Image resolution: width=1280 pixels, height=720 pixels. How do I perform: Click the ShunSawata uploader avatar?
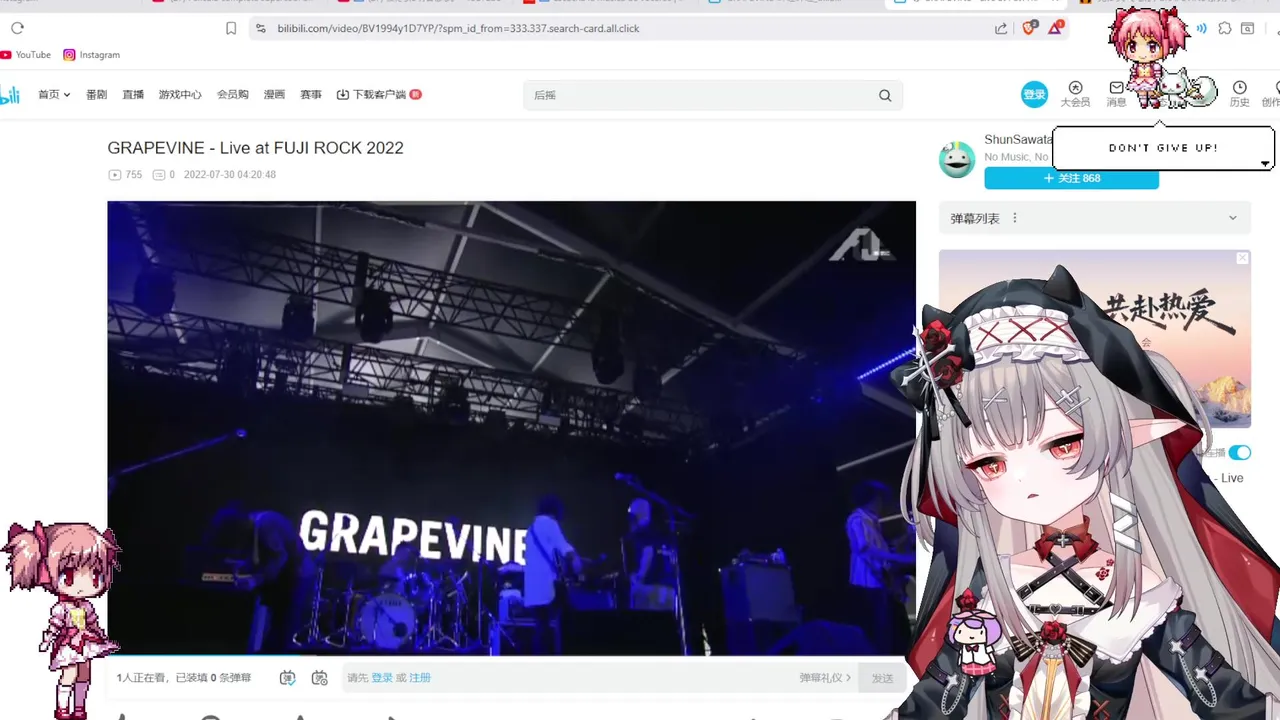point(957,159)
